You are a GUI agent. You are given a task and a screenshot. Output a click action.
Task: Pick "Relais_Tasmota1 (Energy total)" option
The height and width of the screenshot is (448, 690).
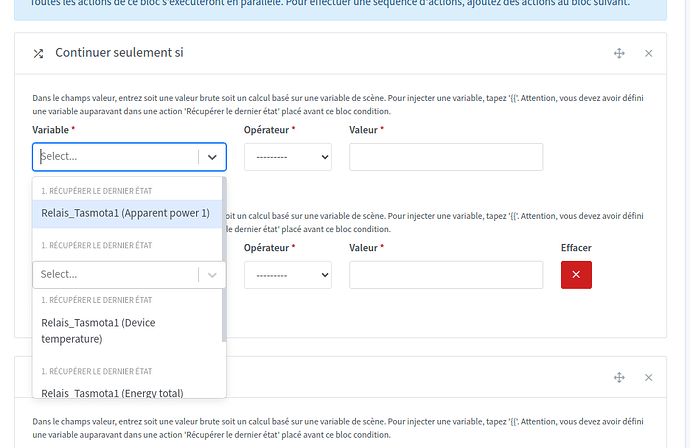(112, 392)
